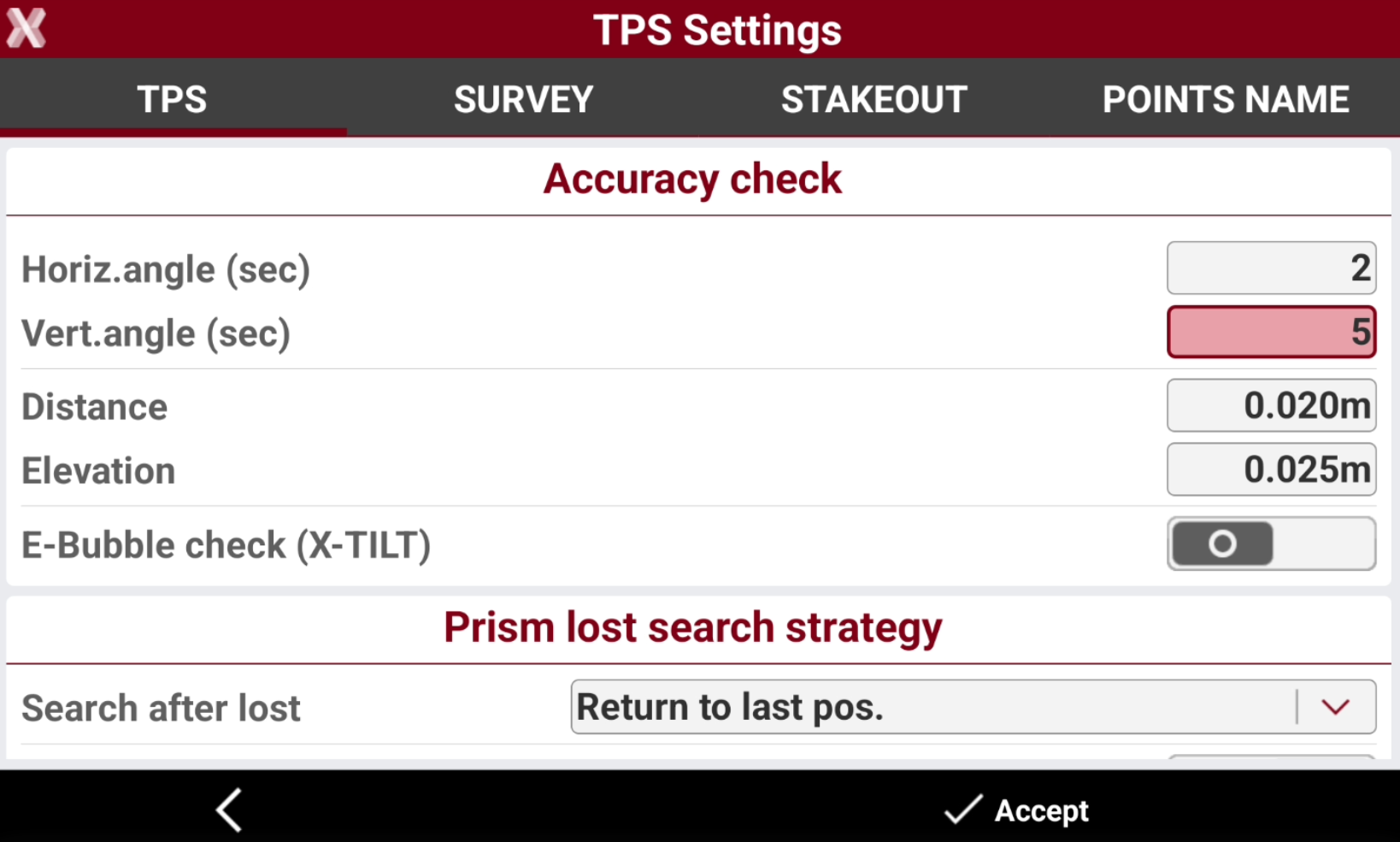Switch to the SURVEY tab
Viewport: 1400px width, 842px height.
pyautogui.click(x=523, y=99)
